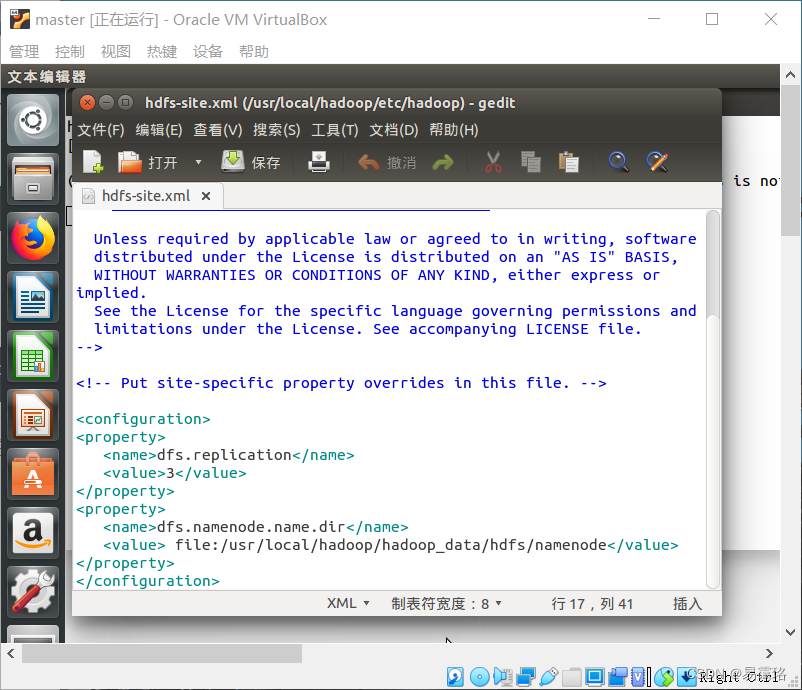802x690 pixels.
Task: Create a new document in gedit
Action: point(93,162)
